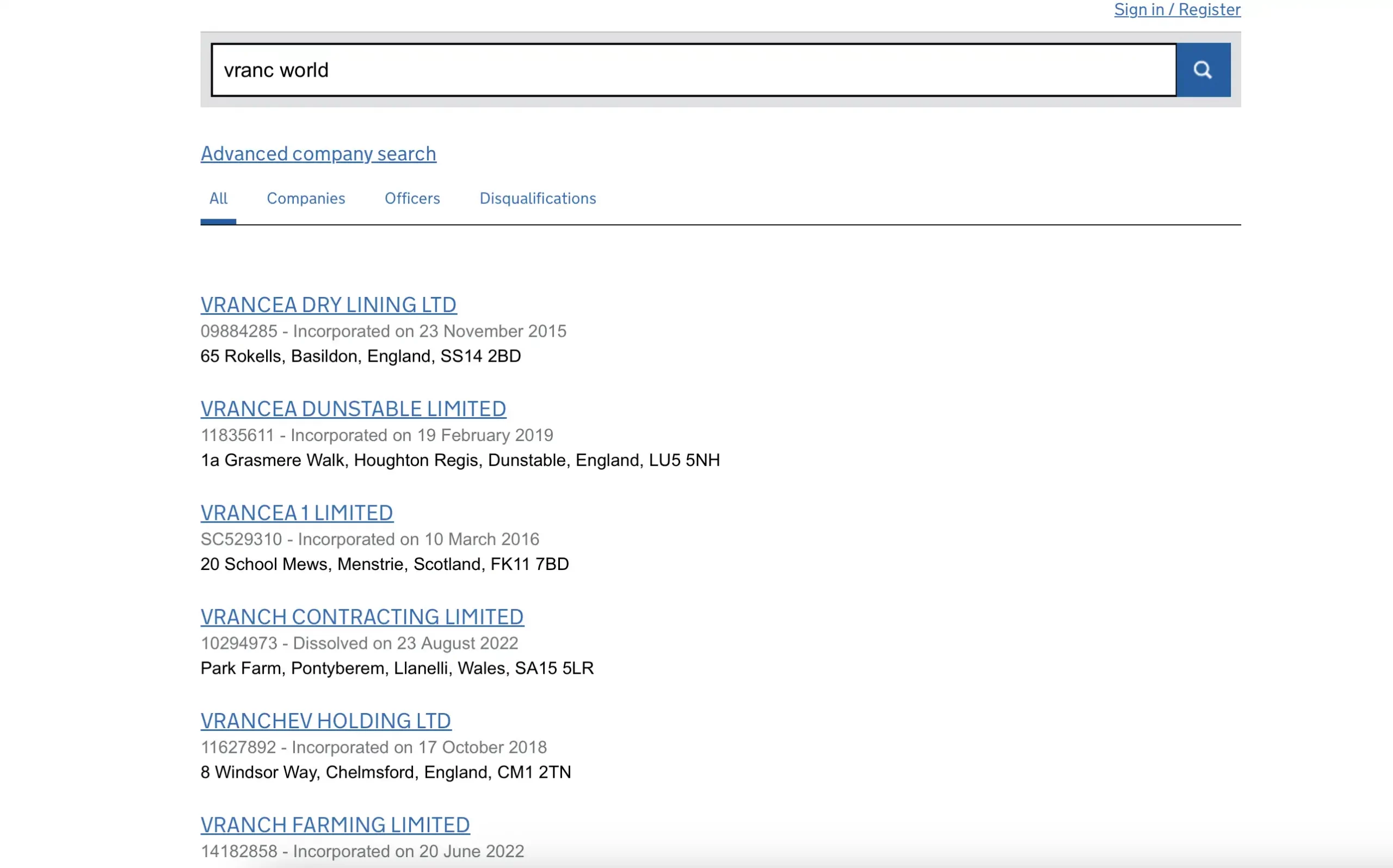Click address 'Park Farm, Pontyberem, Llanelli, Wales'

click(x=355, y=668)
